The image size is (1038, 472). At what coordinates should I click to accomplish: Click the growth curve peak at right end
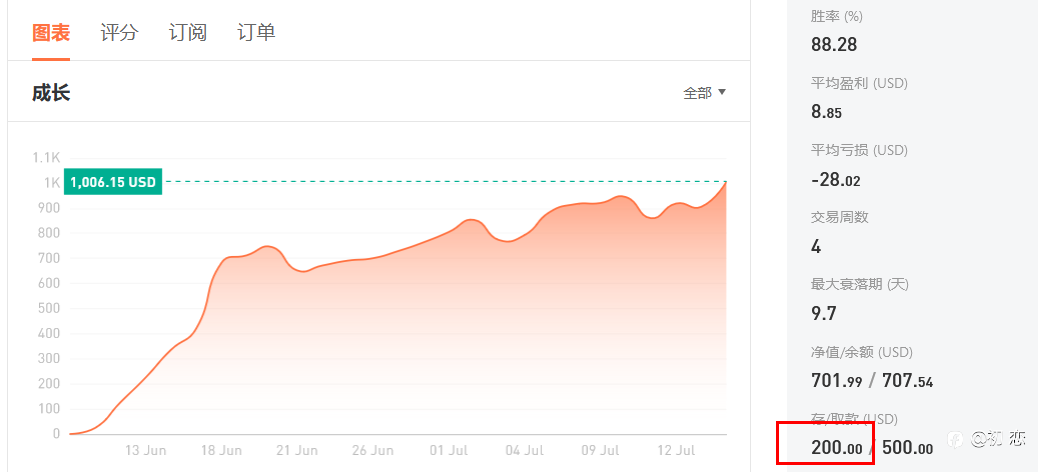[x=726, y=182]
